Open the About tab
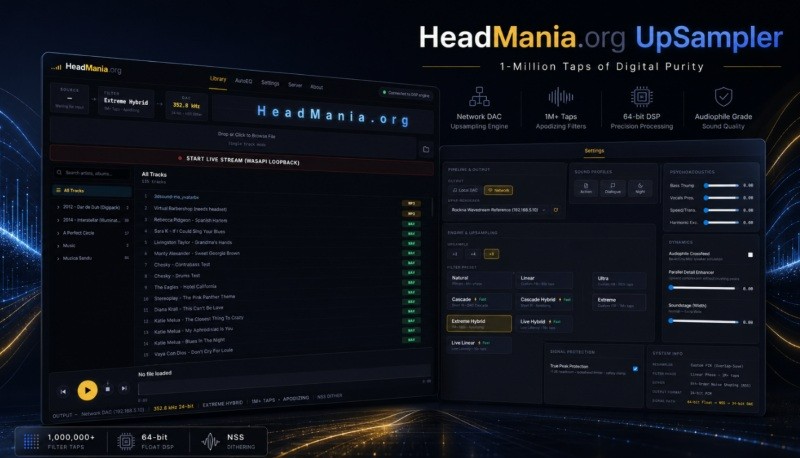The image size is (800, 458). point(316,87)
